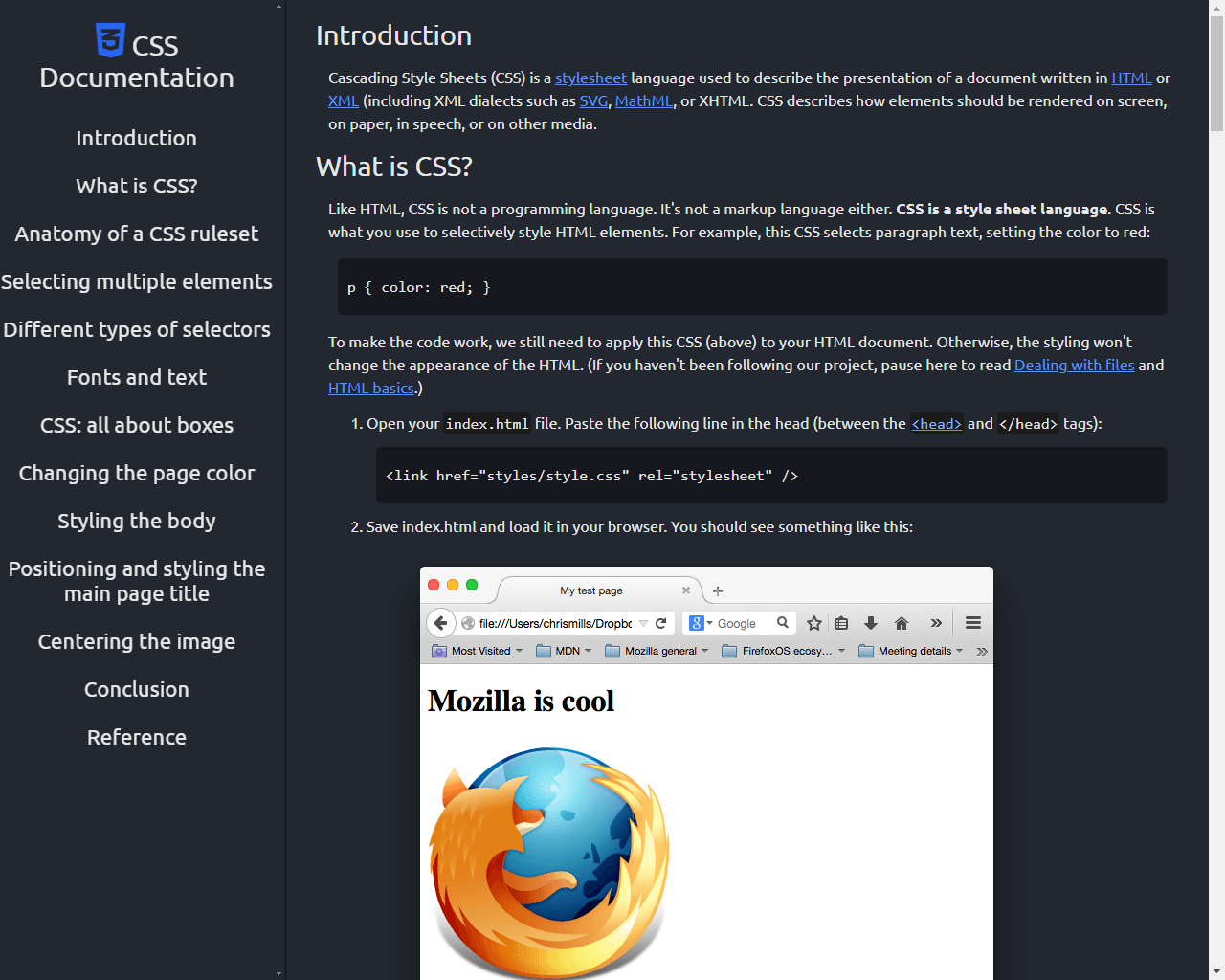
Task: Click main page scrollbar up arrow
Action: [1217, 7]
